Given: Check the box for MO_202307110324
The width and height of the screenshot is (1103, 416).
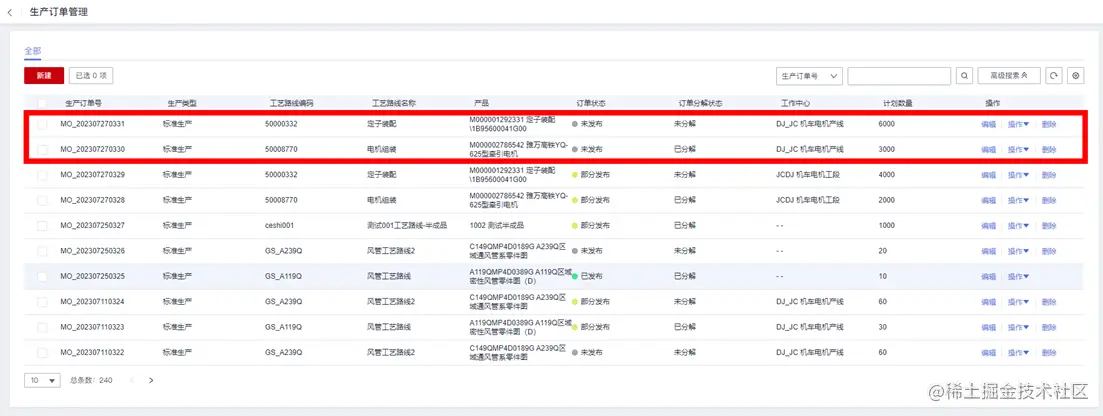Looking at the screenshot, I should (42, 301).
